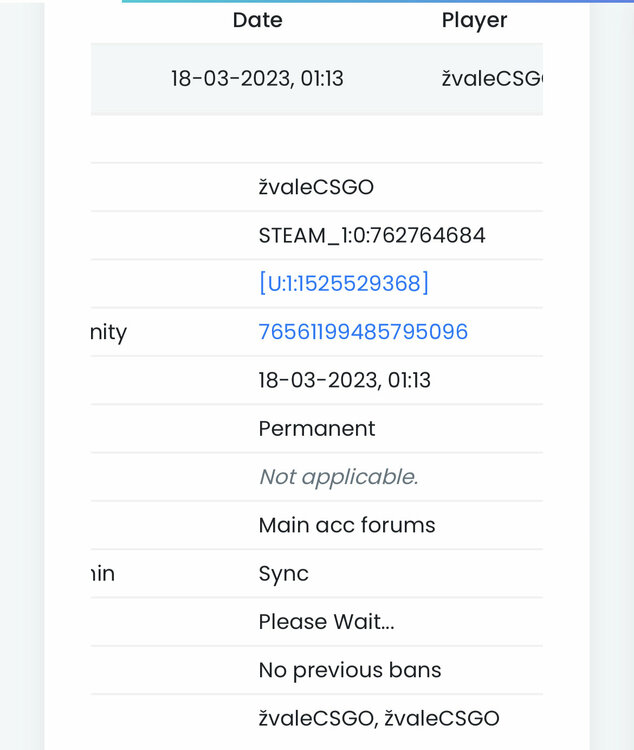Viewport: 634px width, 750px height.
Task: Open the 76561199485795096 community profile link
Action: point(363,332)
